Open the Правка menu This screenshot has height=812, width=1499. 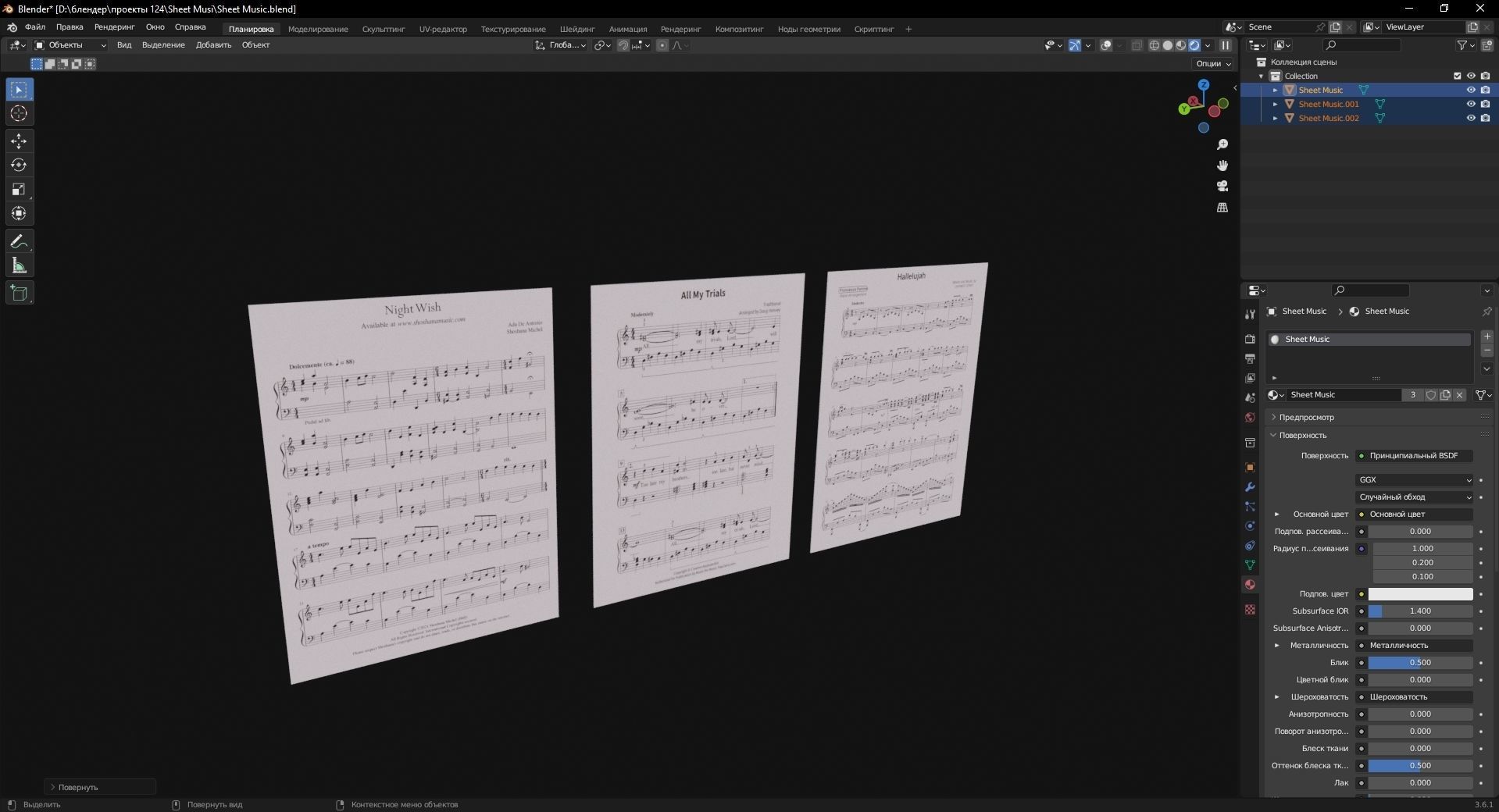70,27
